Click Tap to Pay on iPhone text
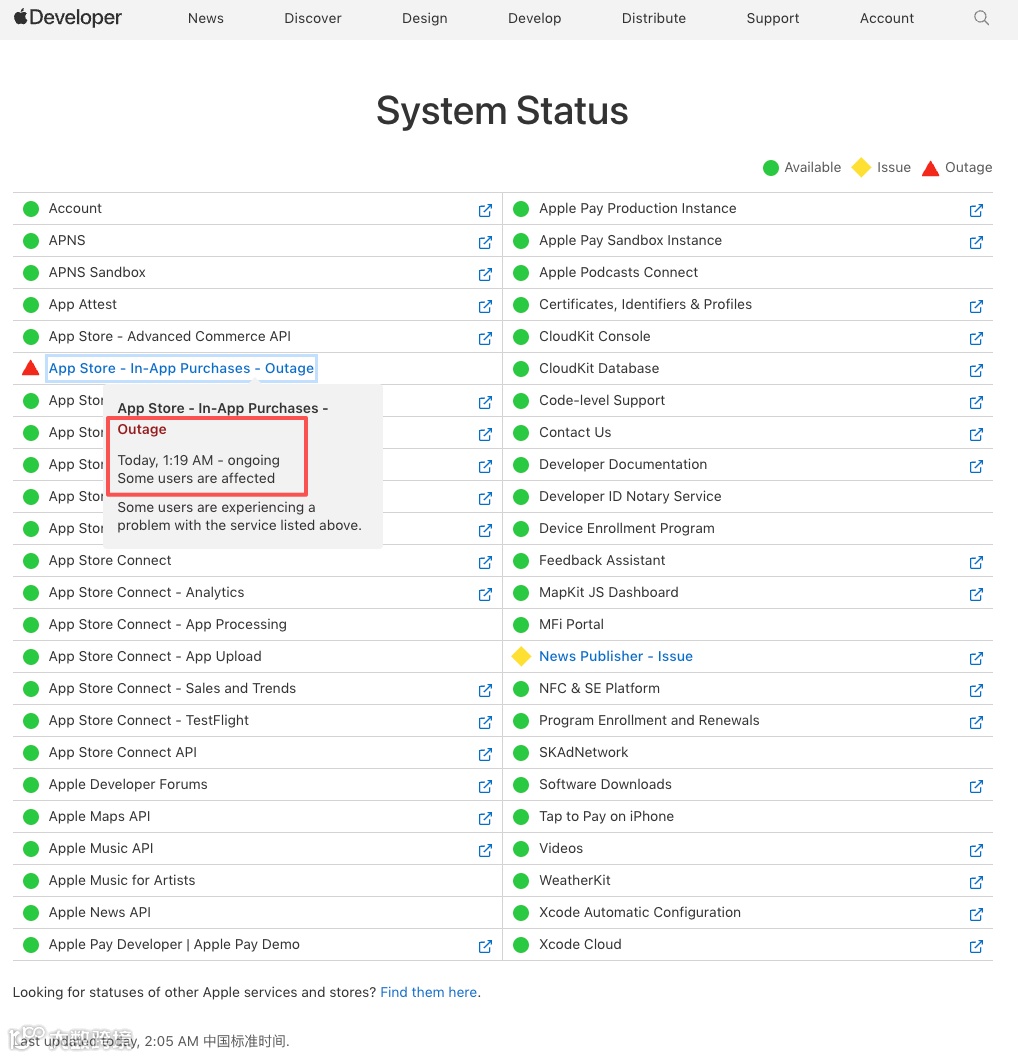The height and width of the screenshot is (1058, 1018). coord(606,816)
